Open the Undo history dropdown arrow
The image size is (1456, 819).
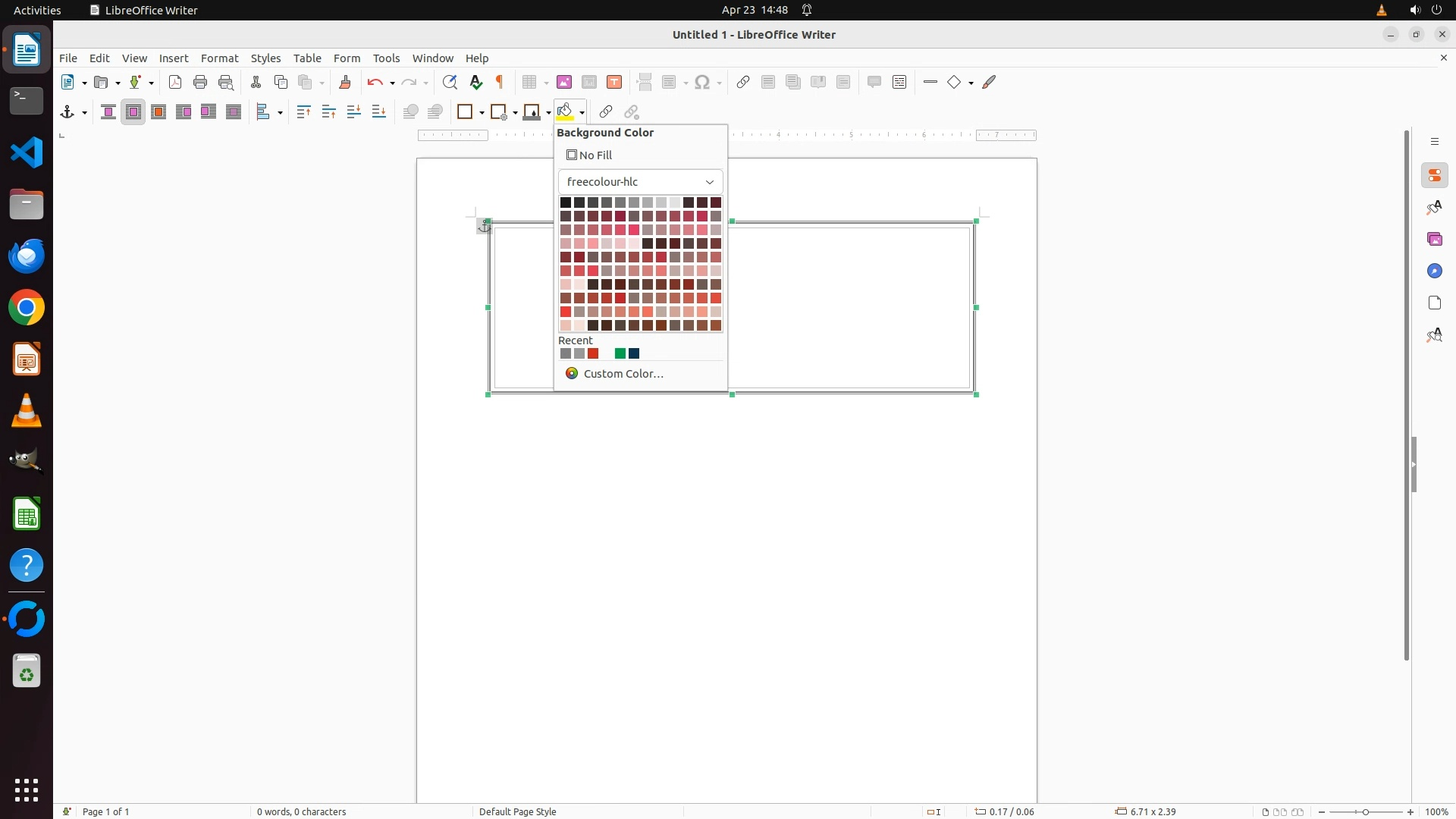point(392,83)
